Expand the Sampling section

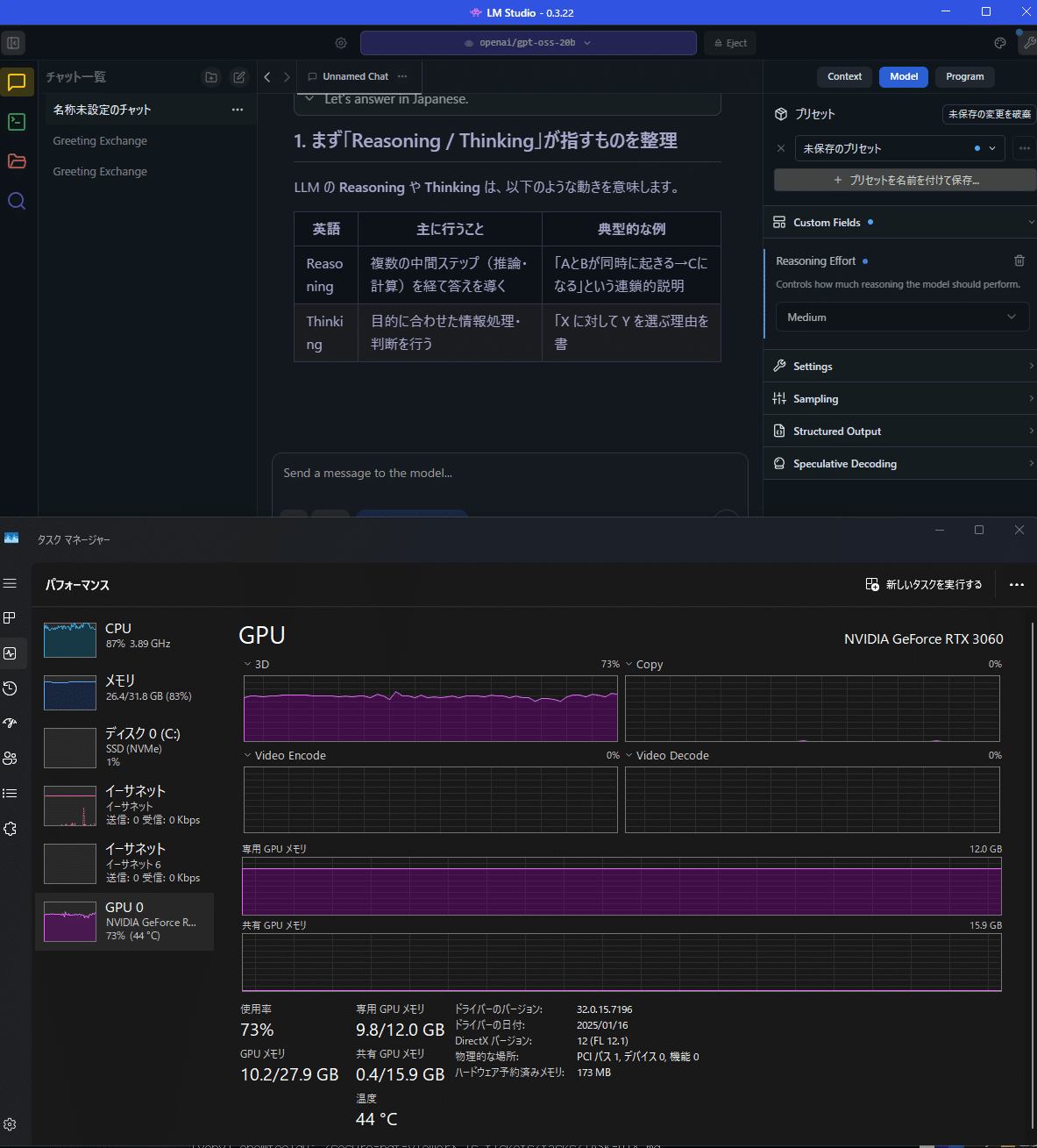[900, 399]
